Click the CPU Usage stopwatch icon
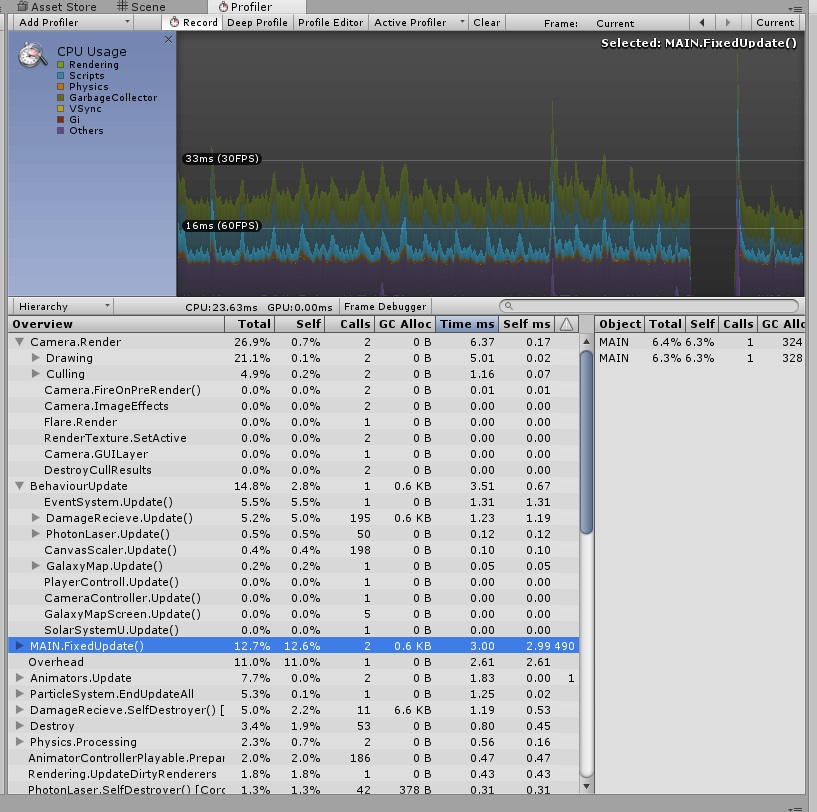Image resolution: width=817 pixels, height=812 pixels. 32,54
